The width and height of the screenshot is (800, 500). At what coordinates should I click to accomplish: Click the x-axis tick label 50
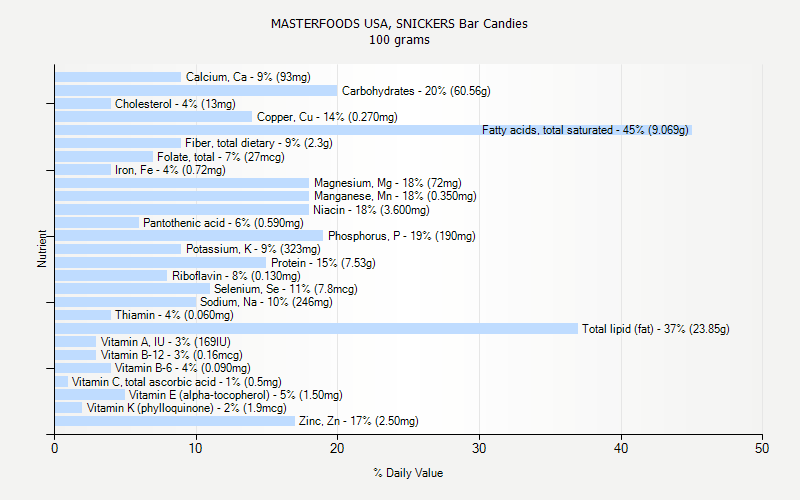point(762,448)
